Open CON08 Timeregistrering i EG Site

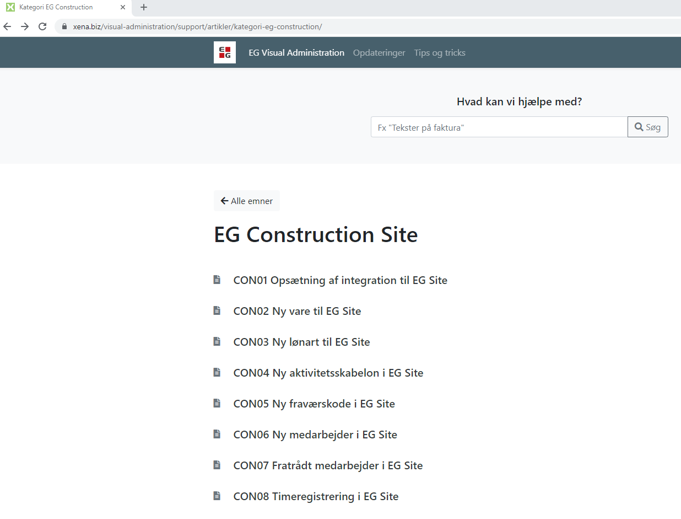316,496
